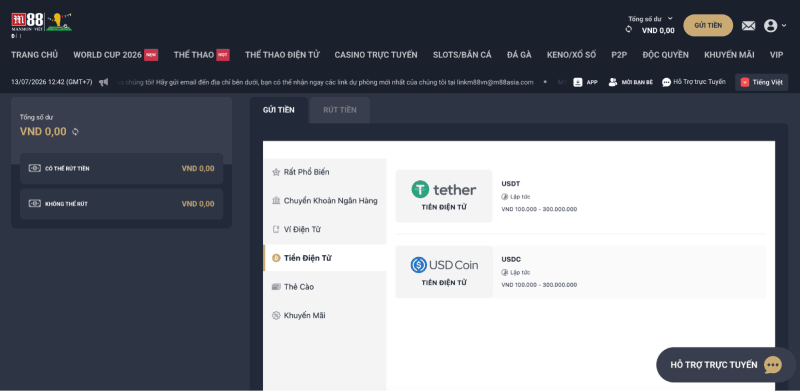This screenshot has height=391, width=800.
Task: Select Ví Điện Tử category
Action: 325,229
